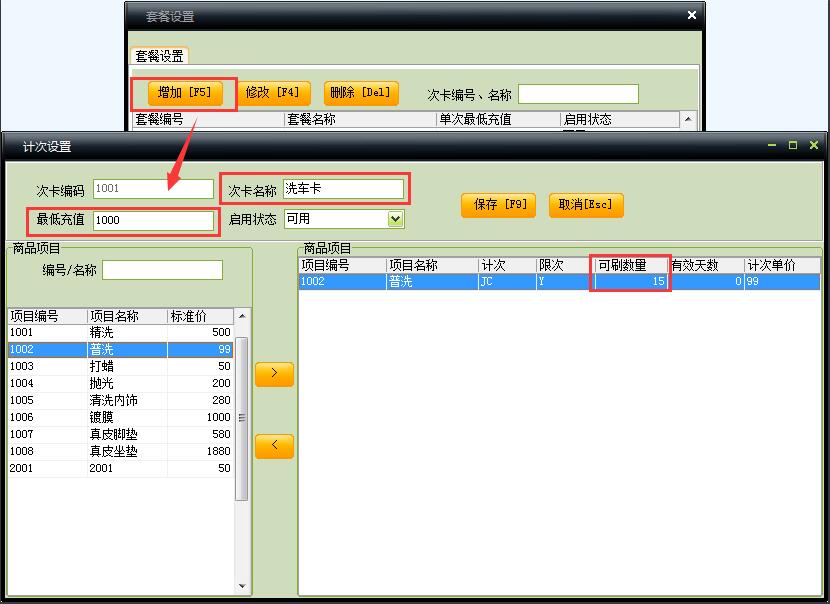Viewport: 830px width, 604px height.
Task: Click the left list scrollbar thumb
Action: tap(242, 418)
